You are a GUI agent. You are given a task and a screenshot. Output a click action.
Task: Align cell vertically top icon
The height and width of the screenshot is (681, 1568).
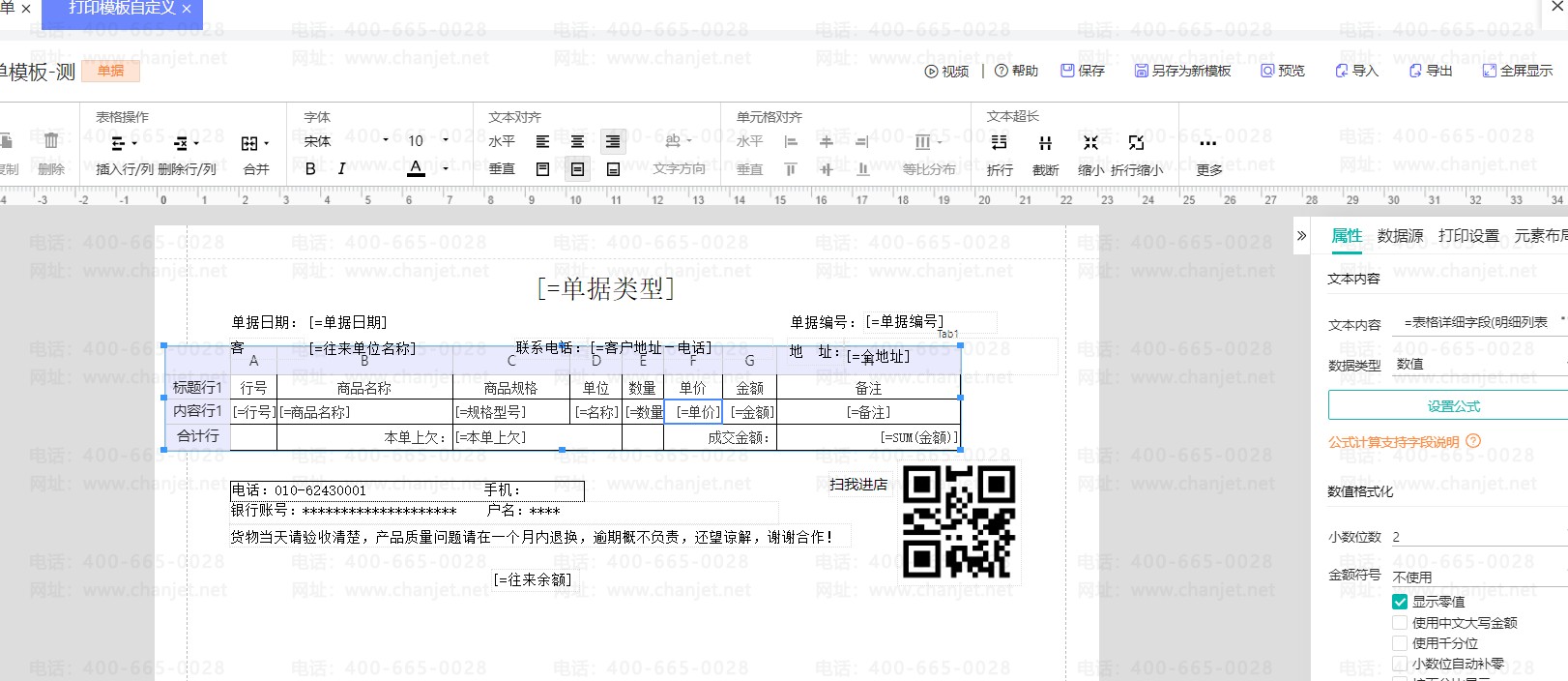791,169
